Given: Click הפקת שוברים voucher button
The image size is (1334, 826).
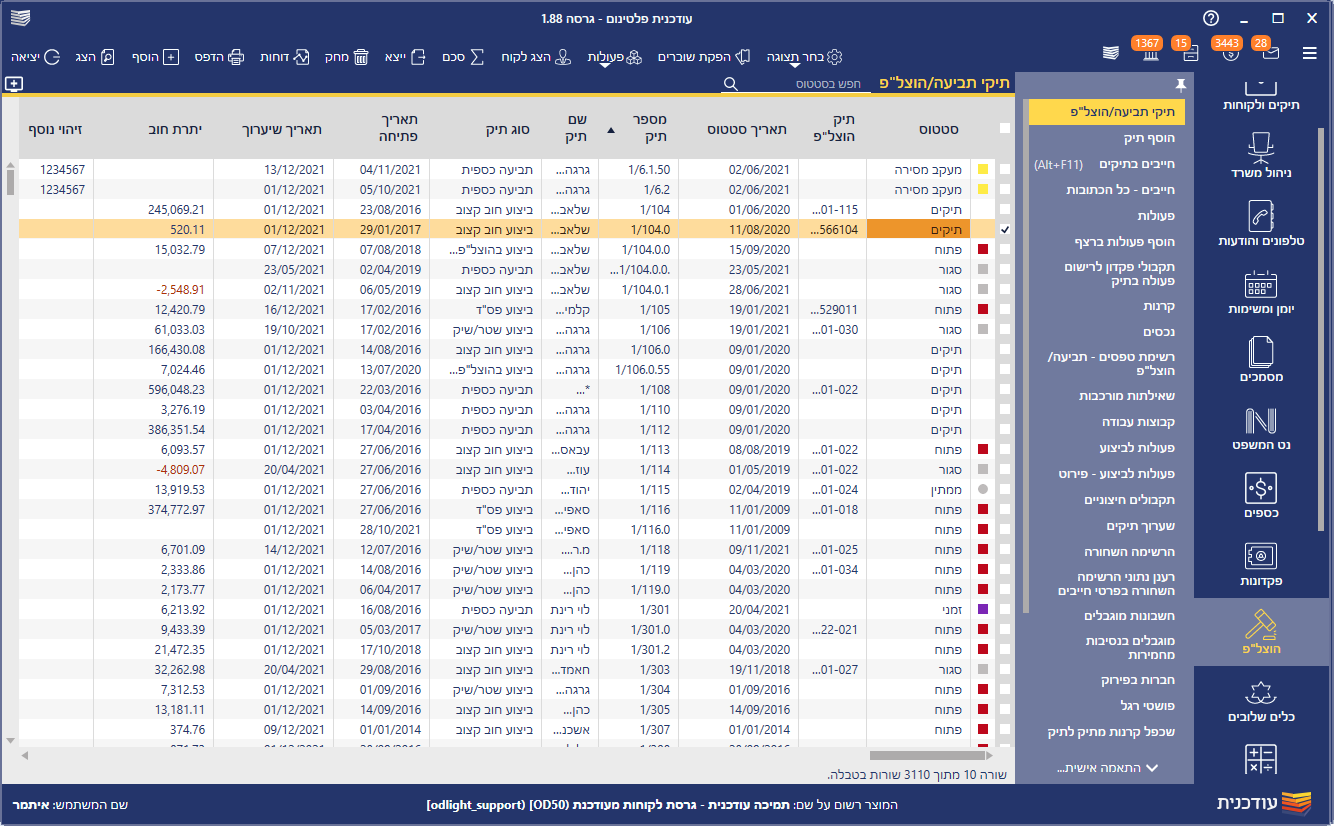Looking at the screenshot, I should pyautogui.click(x=704, y=57).
